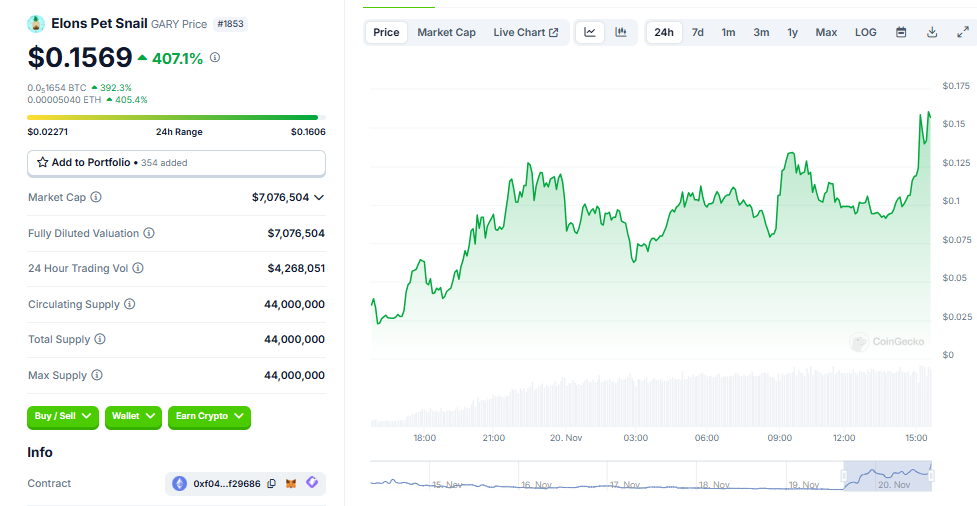Click the Max Supply info icon
The image size is (977, 506).
coord(97,375)
